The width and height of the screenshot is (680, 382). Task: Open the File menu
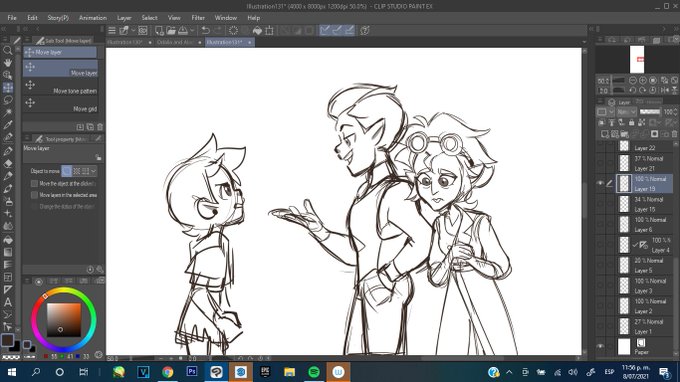click(12, 18)
